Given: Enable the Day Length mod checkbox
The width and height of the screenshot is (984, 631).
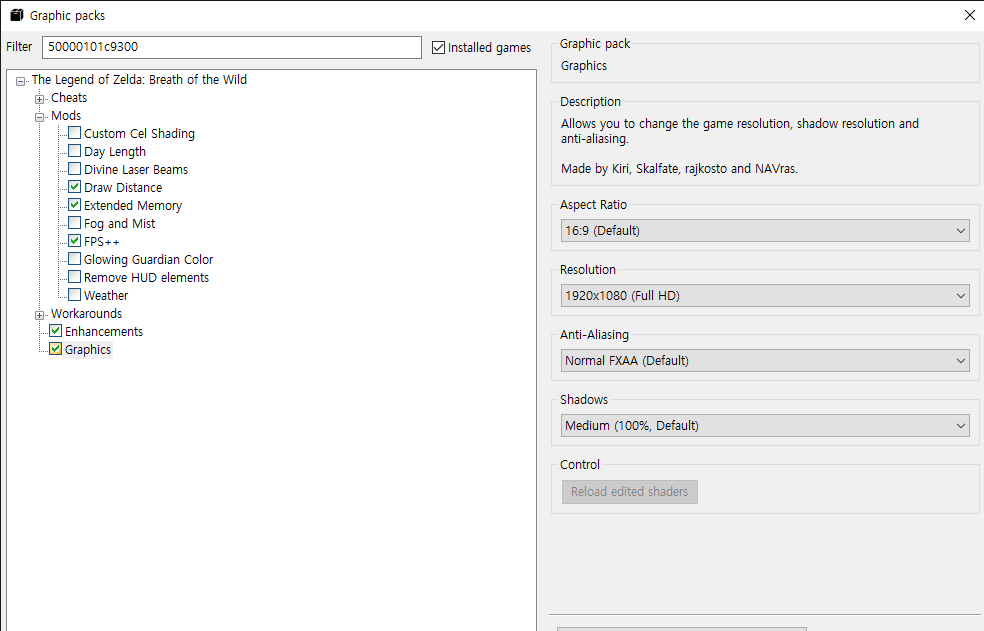Looking at the screenshot, I should (75, 151).
